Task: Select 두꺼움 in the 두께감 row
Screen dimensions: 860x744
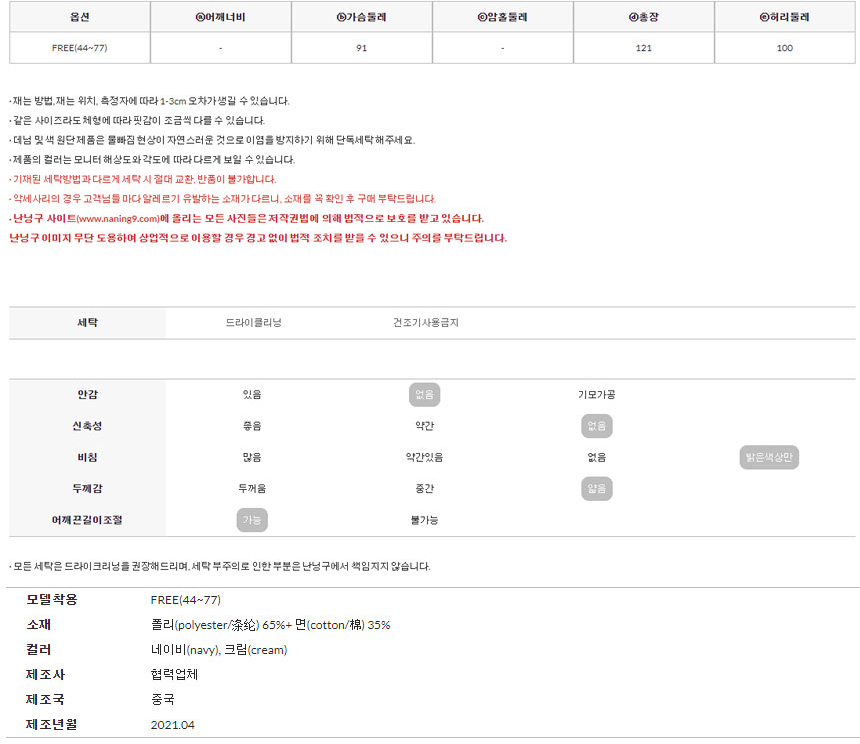Action: click(x=252, y=489)
